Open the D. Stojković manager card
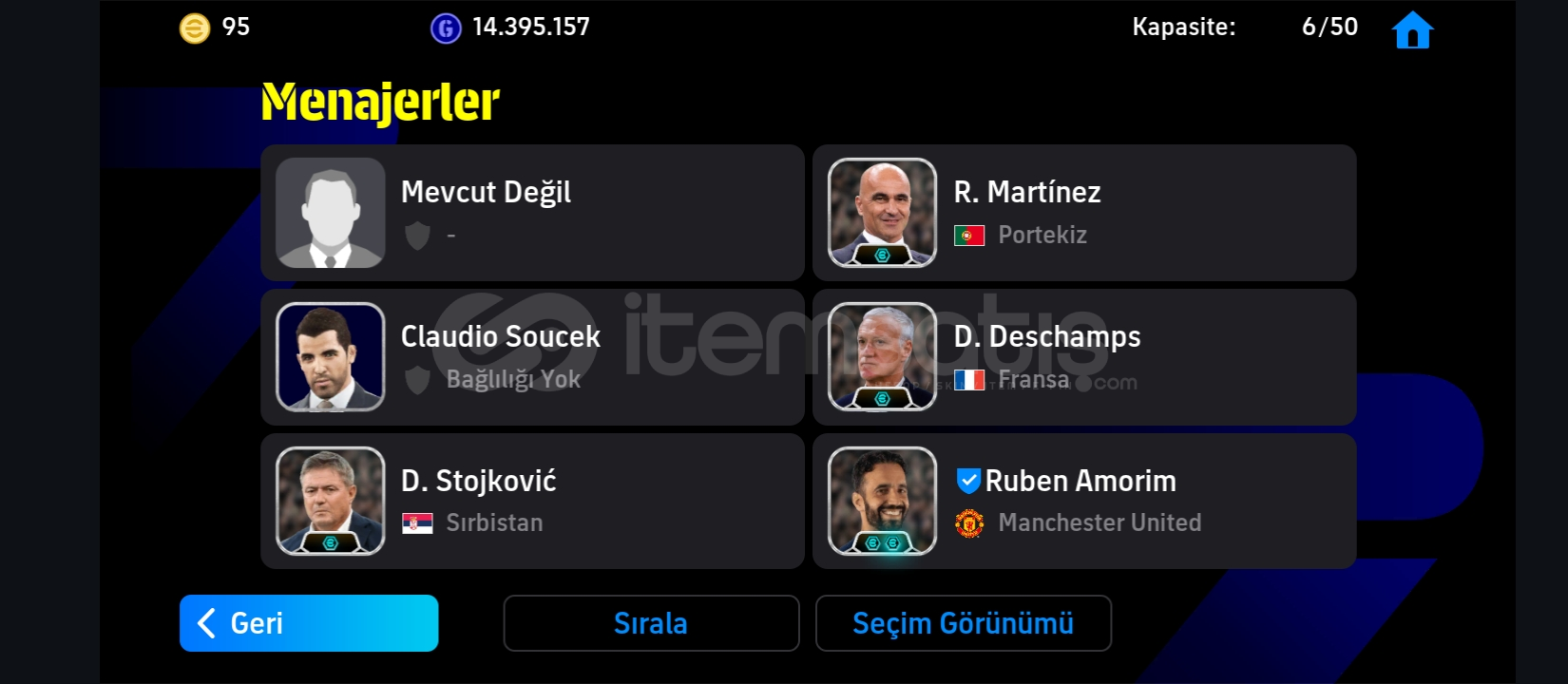Viewport: 1568px width, 684px height. pyautogui.click(x=532, y=501)
